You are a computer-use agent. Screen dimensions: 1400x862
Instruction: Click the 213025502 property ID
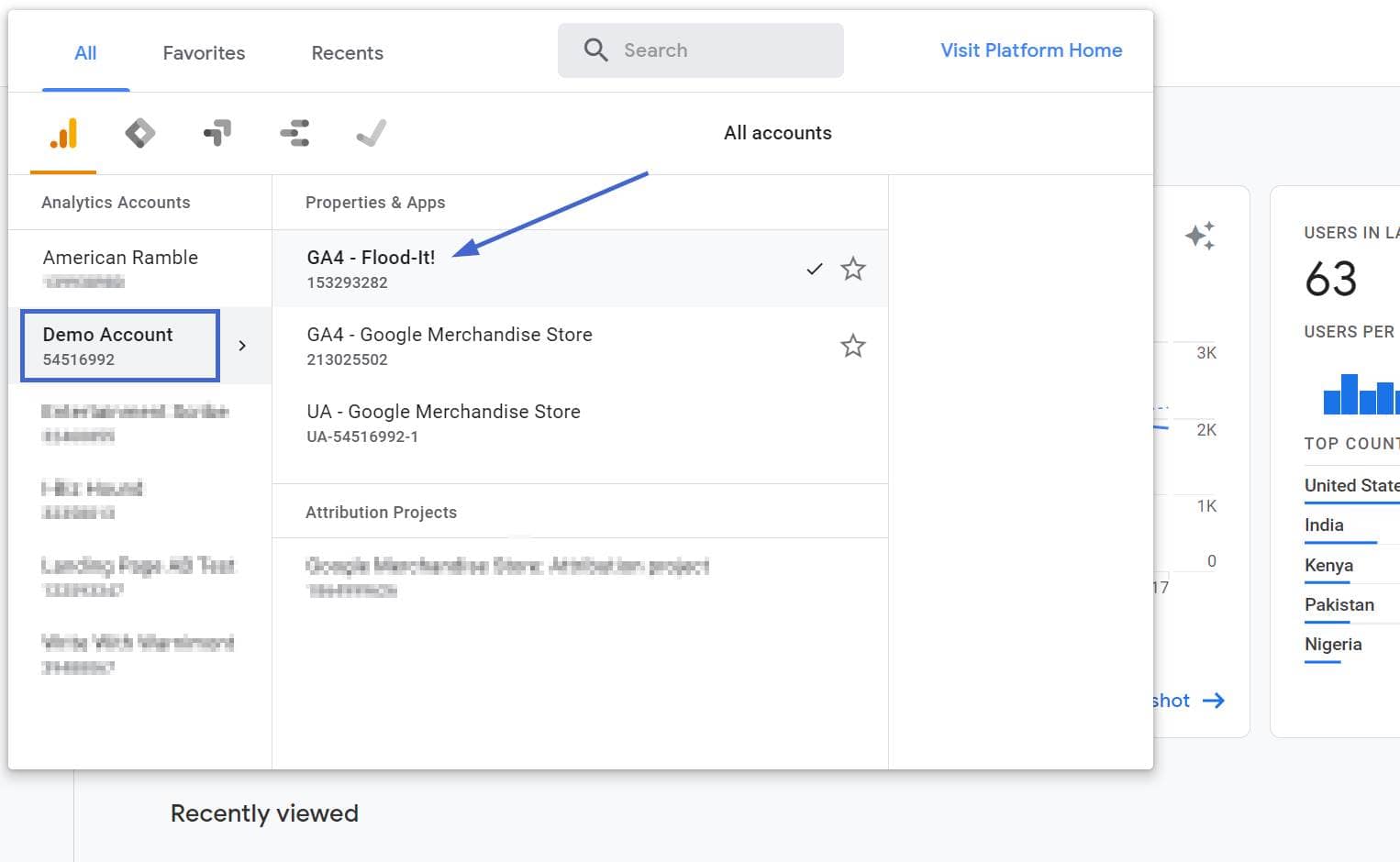[347, 359]
